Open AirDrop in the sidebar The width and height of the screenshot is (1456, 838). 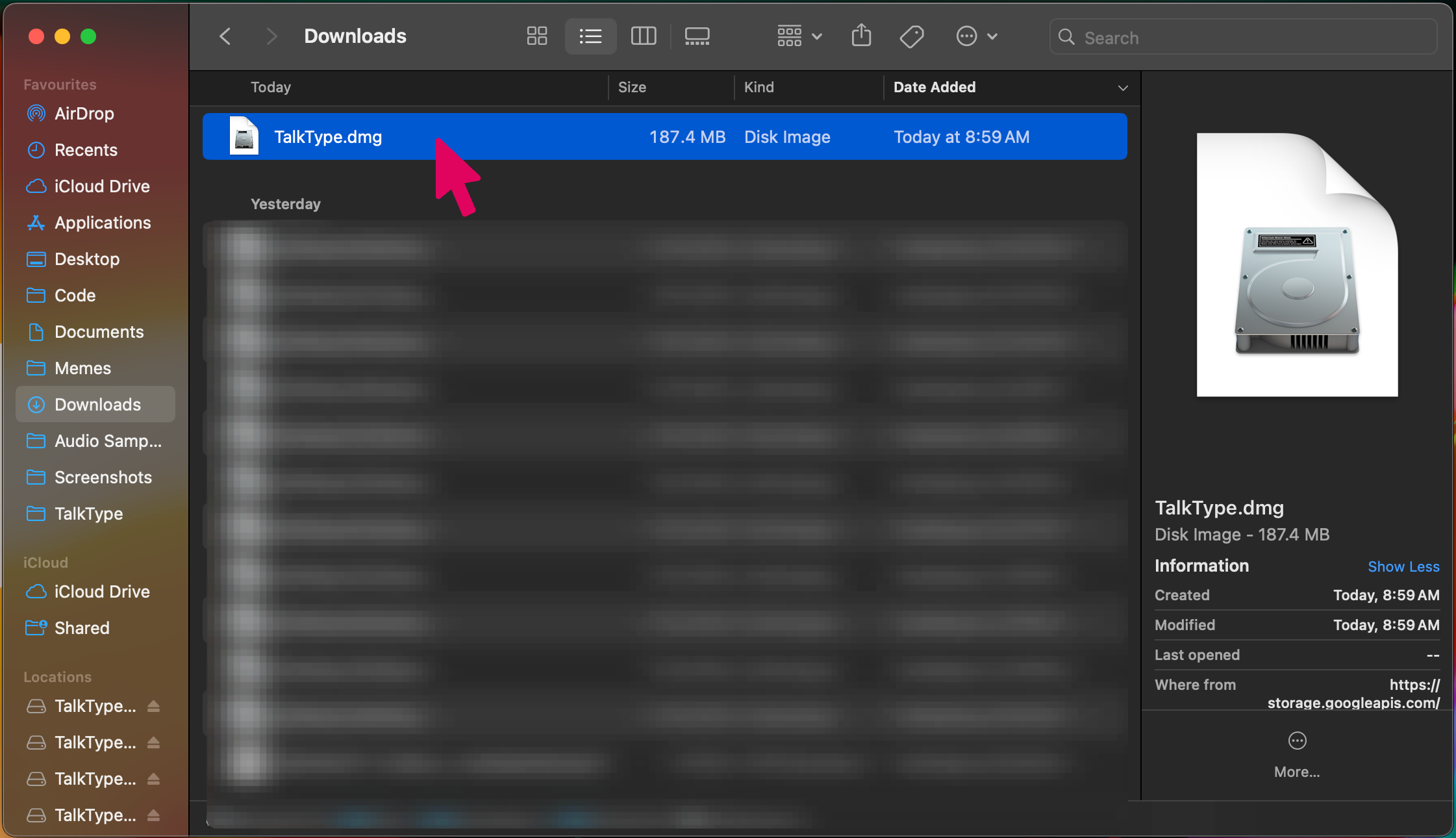[95, 114]
